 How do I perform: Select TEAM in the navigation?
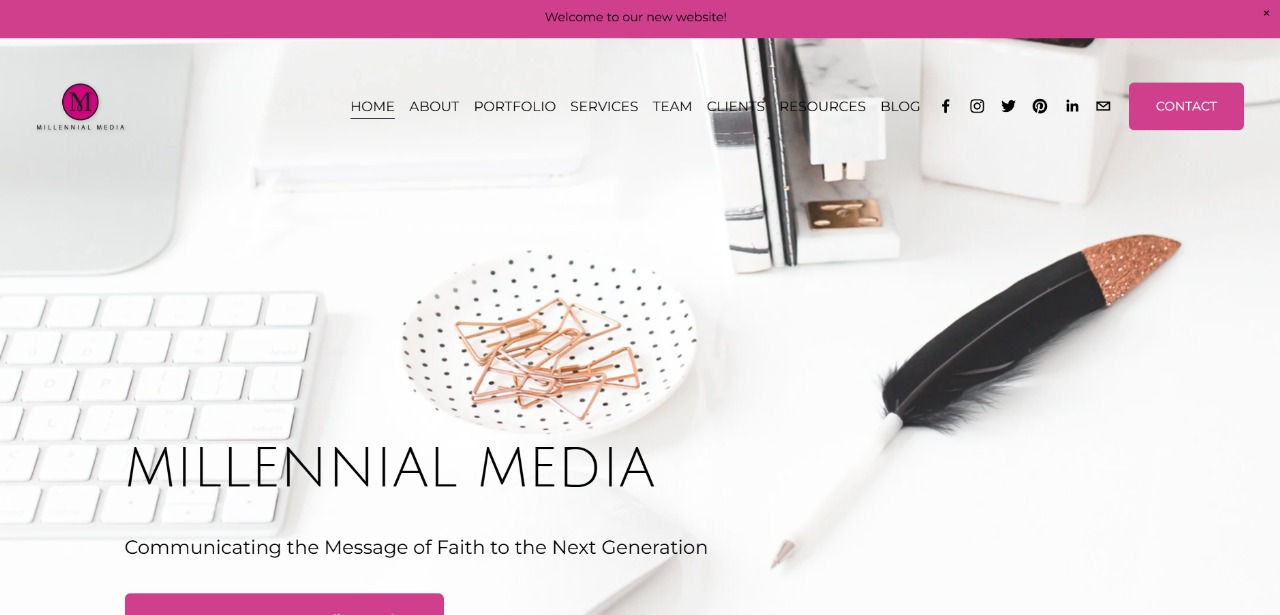(x=672, y=106)
